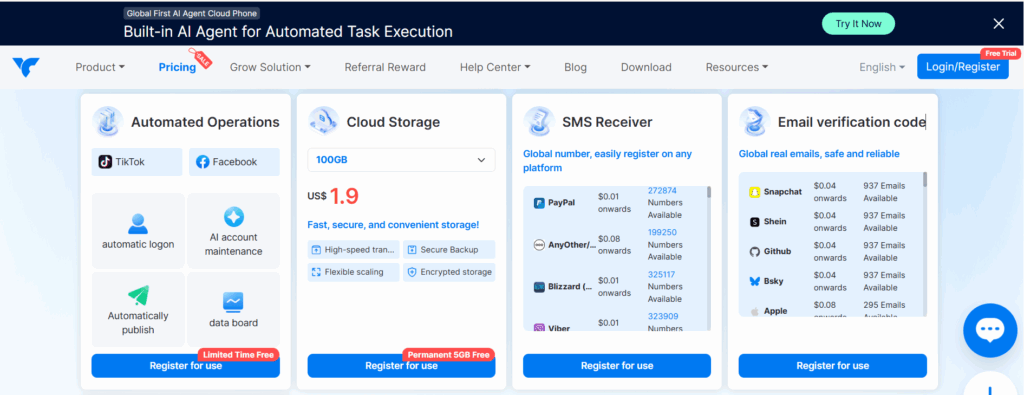Go to the Pricing page
Viewport: 1024px width, 395px height.
[177, 67]
